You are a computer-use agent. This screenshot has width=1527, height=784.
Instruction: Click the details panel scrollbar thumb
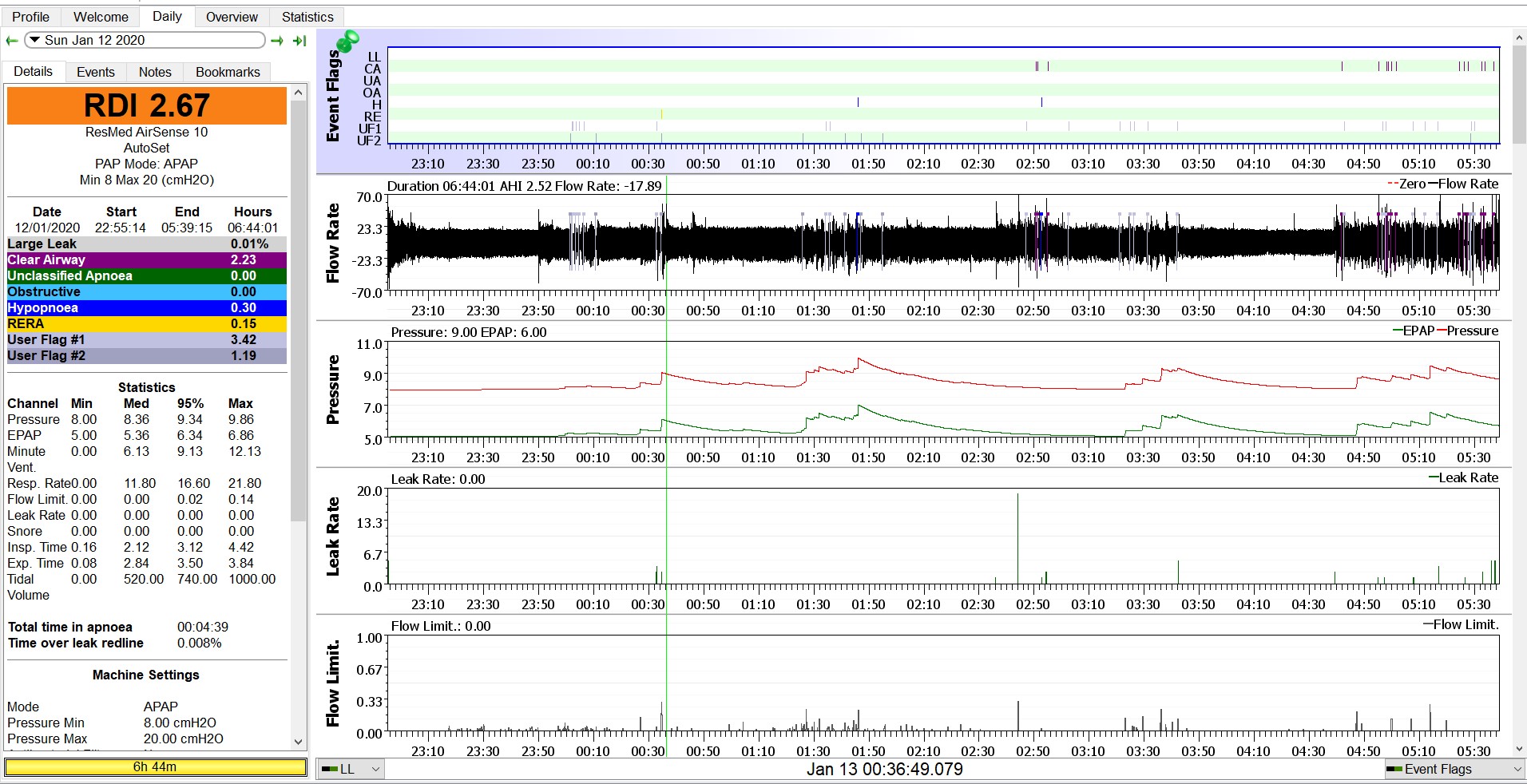pos(298,311)
